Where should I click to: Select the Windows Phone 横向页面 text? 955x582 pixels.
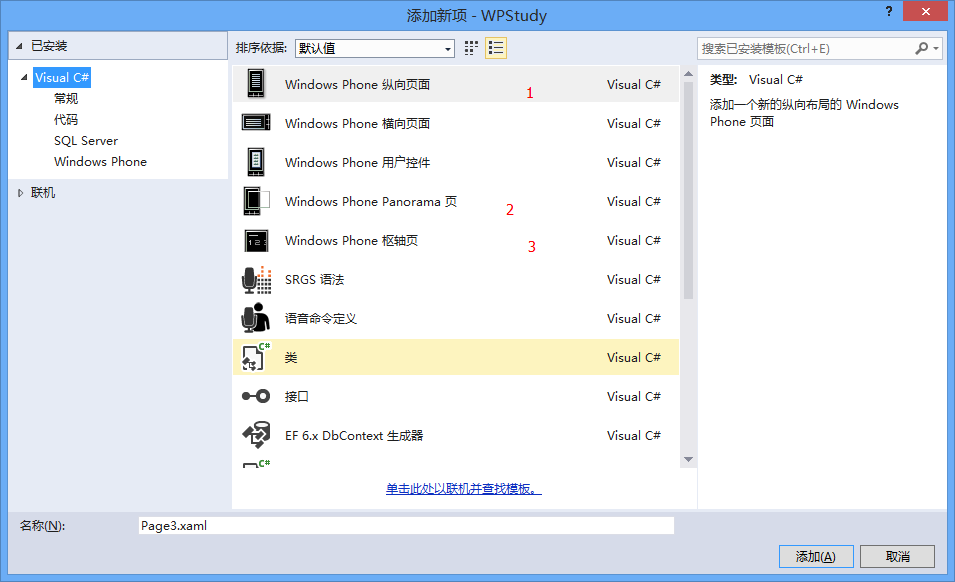358,123
